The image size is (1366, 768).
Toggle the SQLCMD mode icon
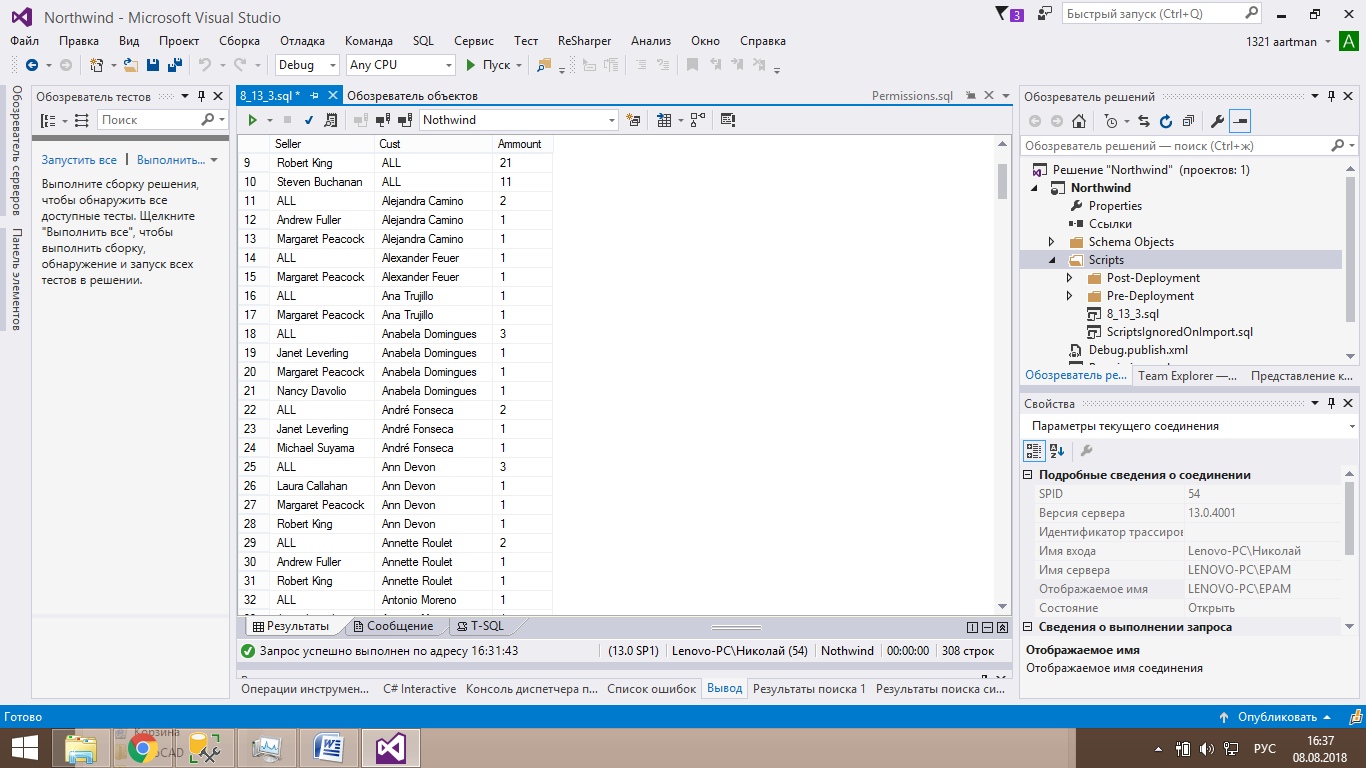tap(727, 120)
